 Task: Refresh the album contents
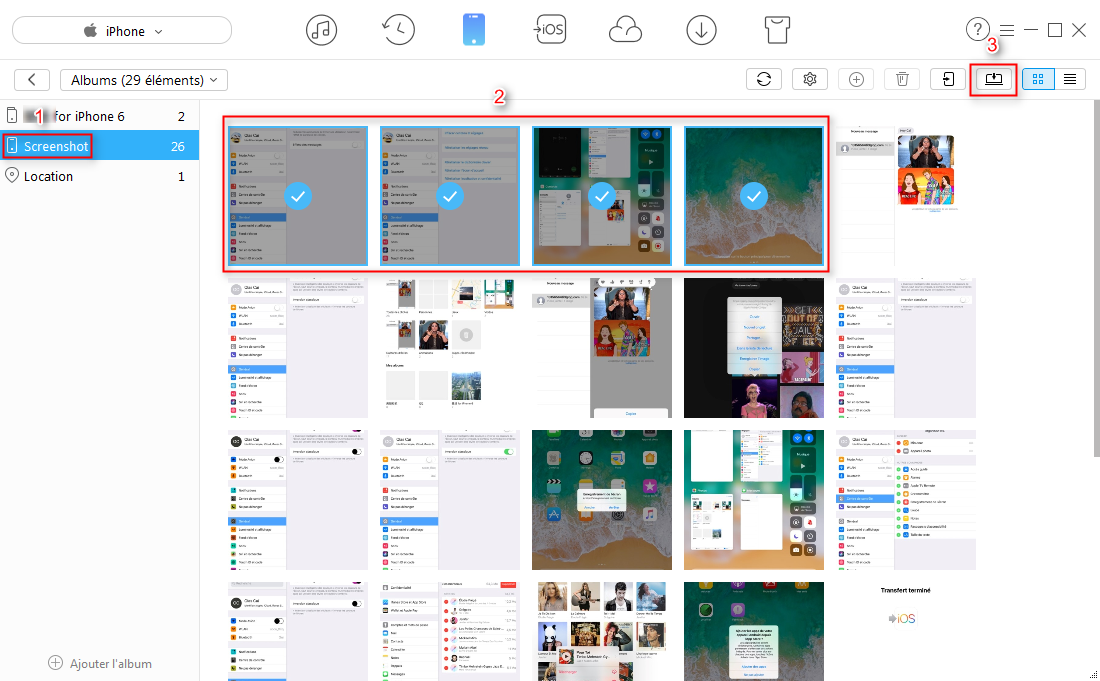[764, 79]
